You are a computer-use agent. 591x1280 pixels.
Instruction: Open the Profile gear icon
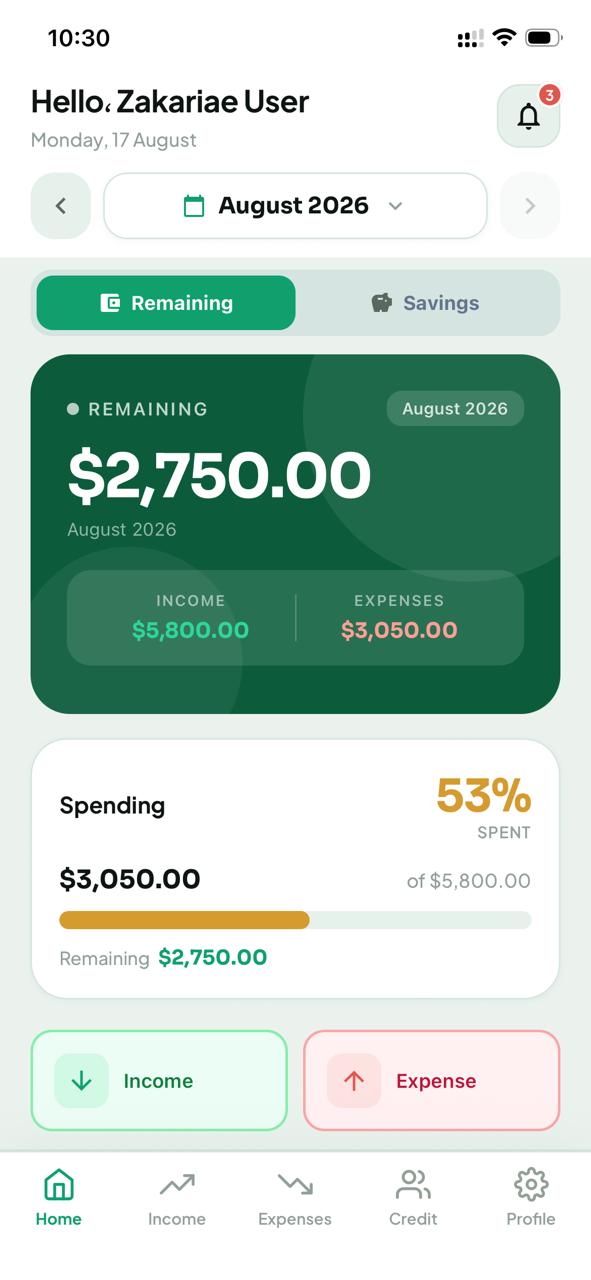click(531, 1185)
